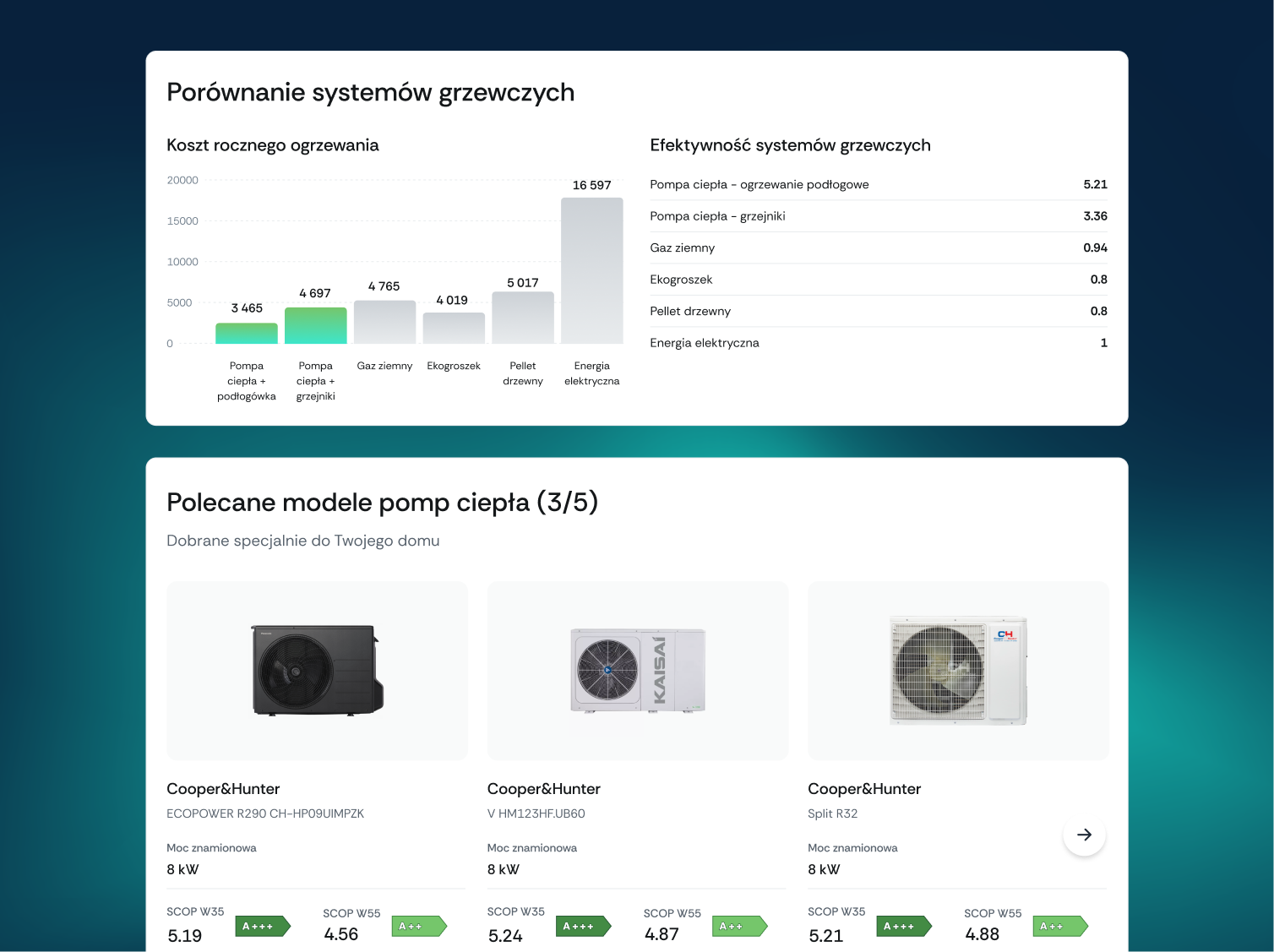Select the Gaz ziemny efficiency row
Image resolution: width=1274 pixels, height=952 pixels.
pyautogui.click(x=878, y=248)
